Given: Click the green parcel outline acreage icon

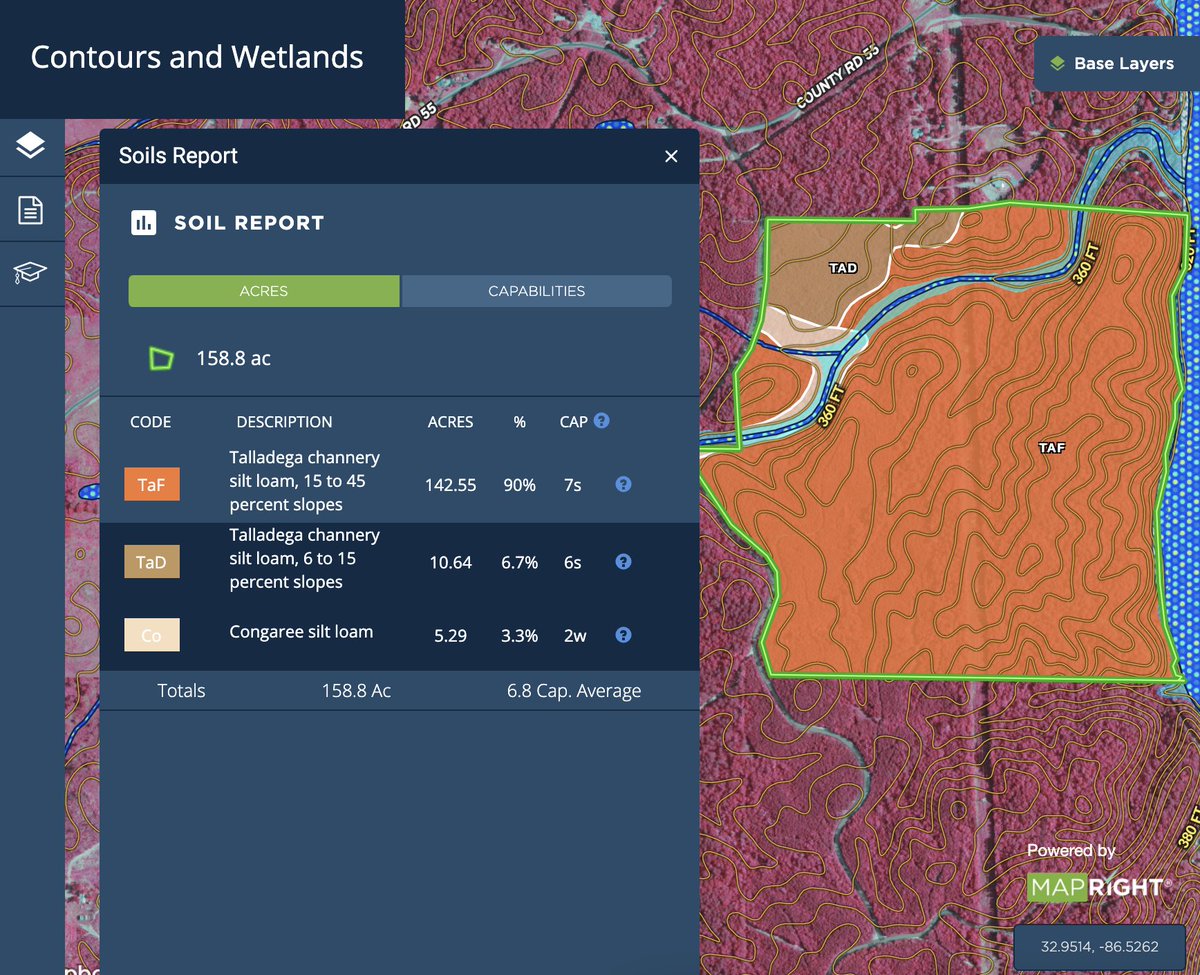Looking at the screenshot, I should (160, 358).
